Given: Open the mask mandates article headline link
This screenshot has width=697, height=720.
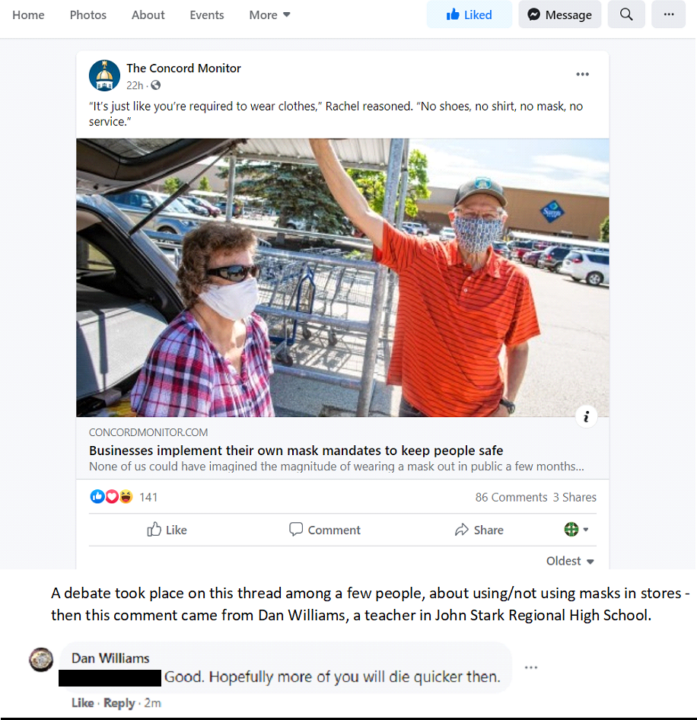Looking at the screenshot, I should coord(296,450).
